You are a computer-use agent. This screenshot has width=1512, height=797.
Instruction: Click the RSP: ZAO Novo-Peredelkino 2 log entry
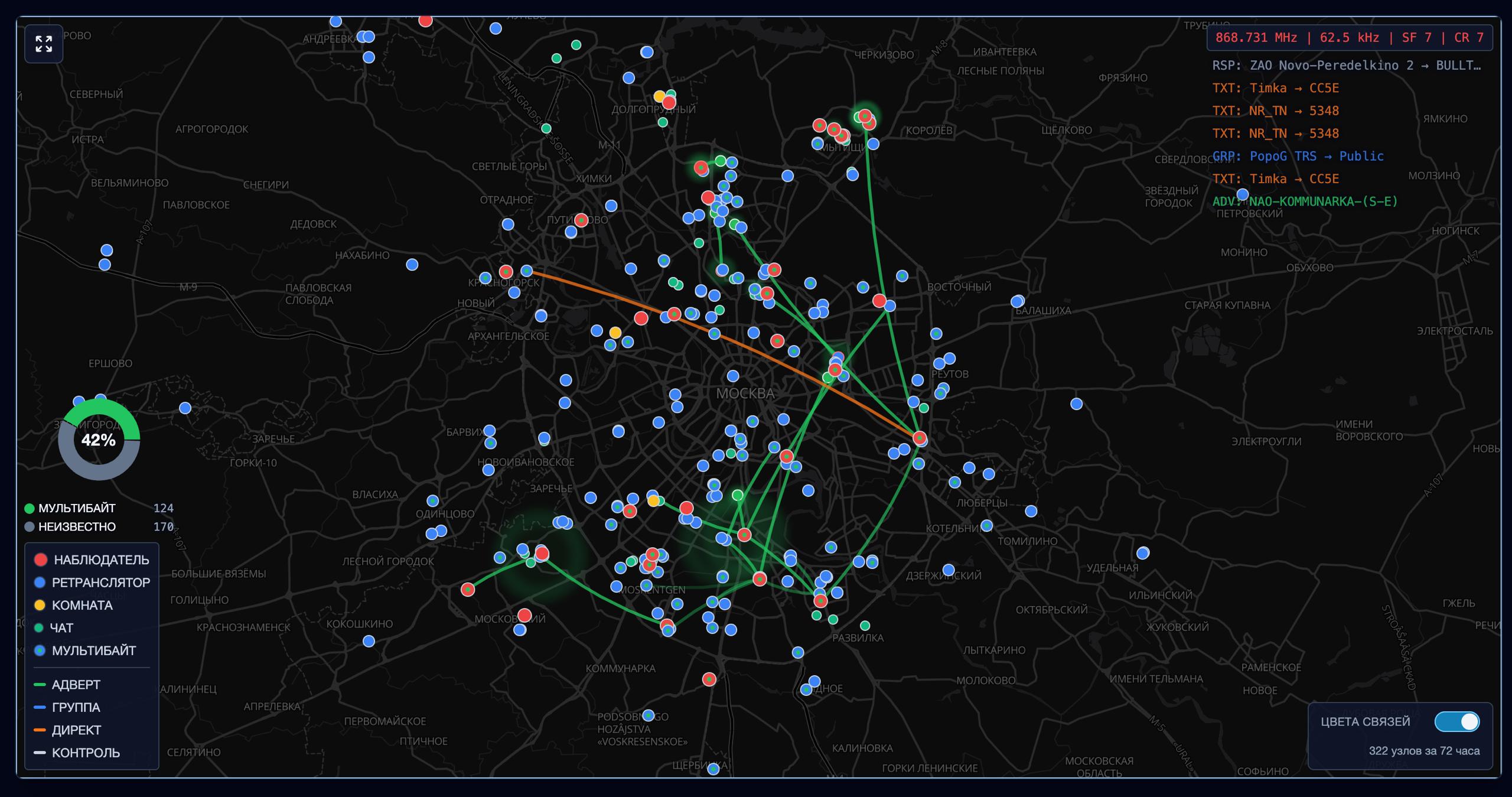point(1347,66)
